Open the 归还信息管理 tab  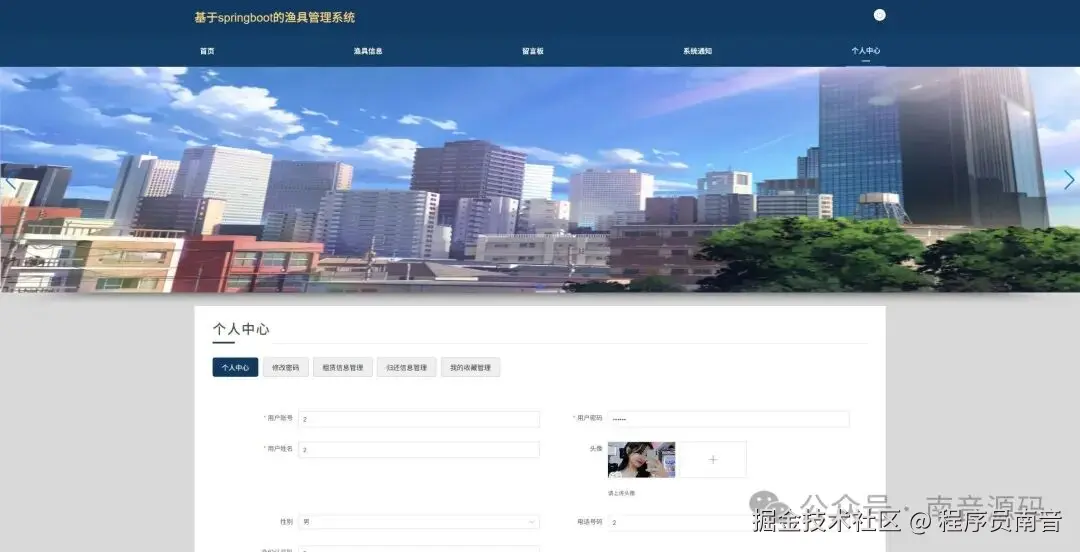[406, 367]
